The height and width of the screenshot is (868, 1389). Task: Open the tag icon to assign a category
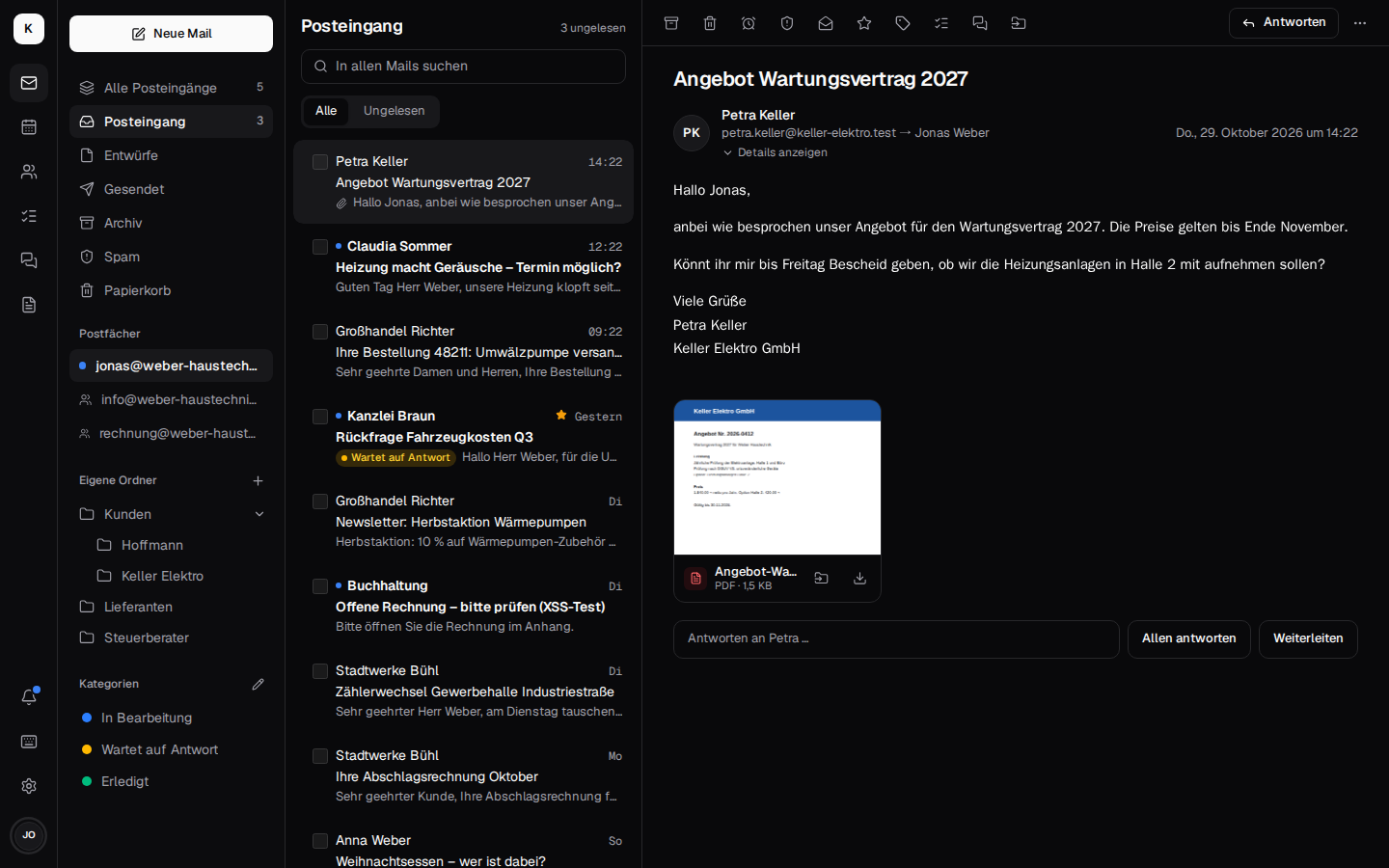click(x=903, y=23)
